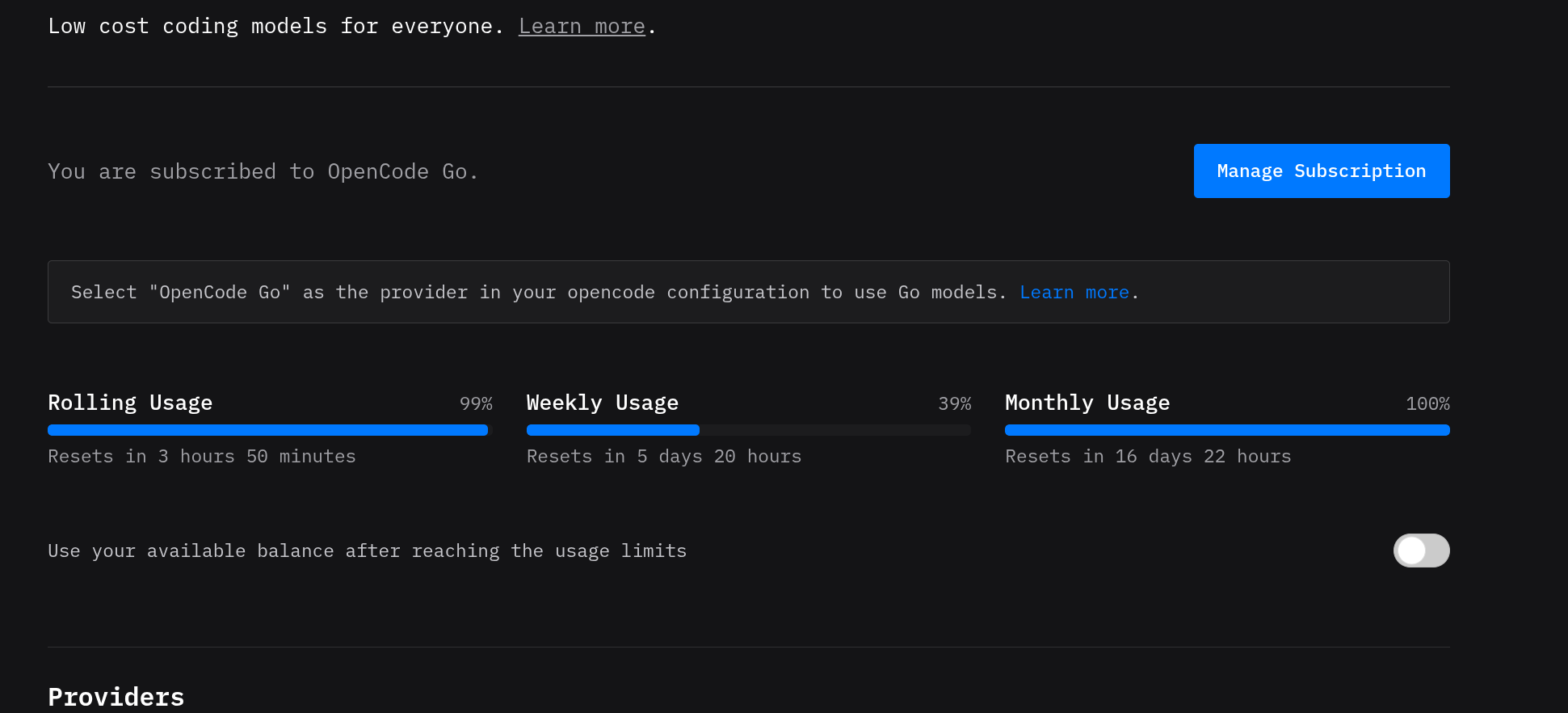1568x713 pixels.
Task: Click the 100% monthly usage value
Action: [1427, 403]
